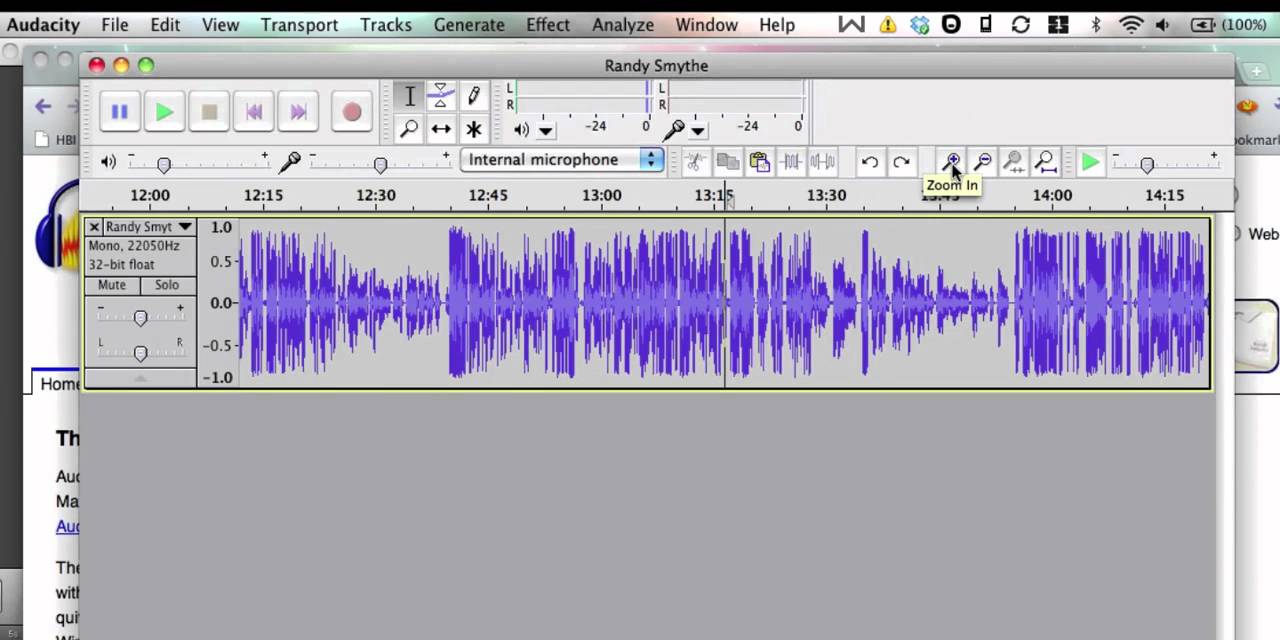
Task: Open output meter dropdown arrow
Action: pyautogui.click(x=545, y=130)
